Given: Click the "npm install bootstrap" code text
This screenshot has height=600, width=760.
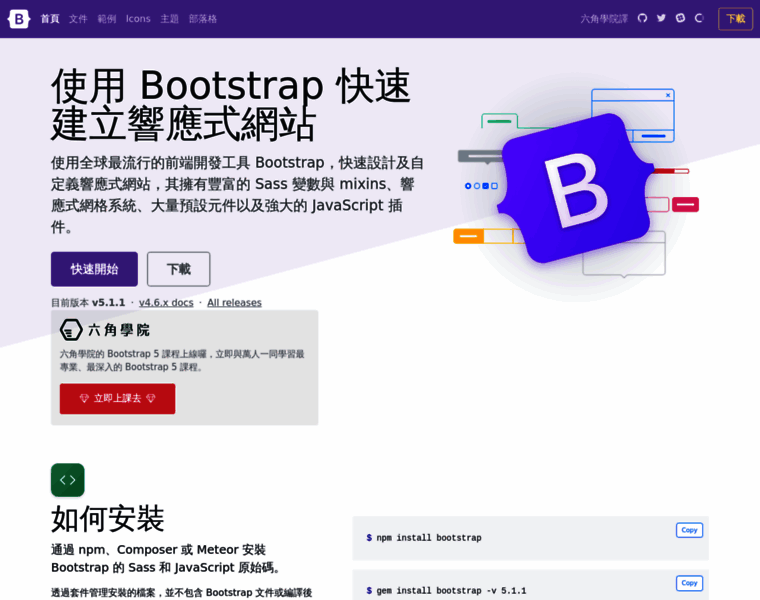Looking at the screenshot, I should 429,537.
